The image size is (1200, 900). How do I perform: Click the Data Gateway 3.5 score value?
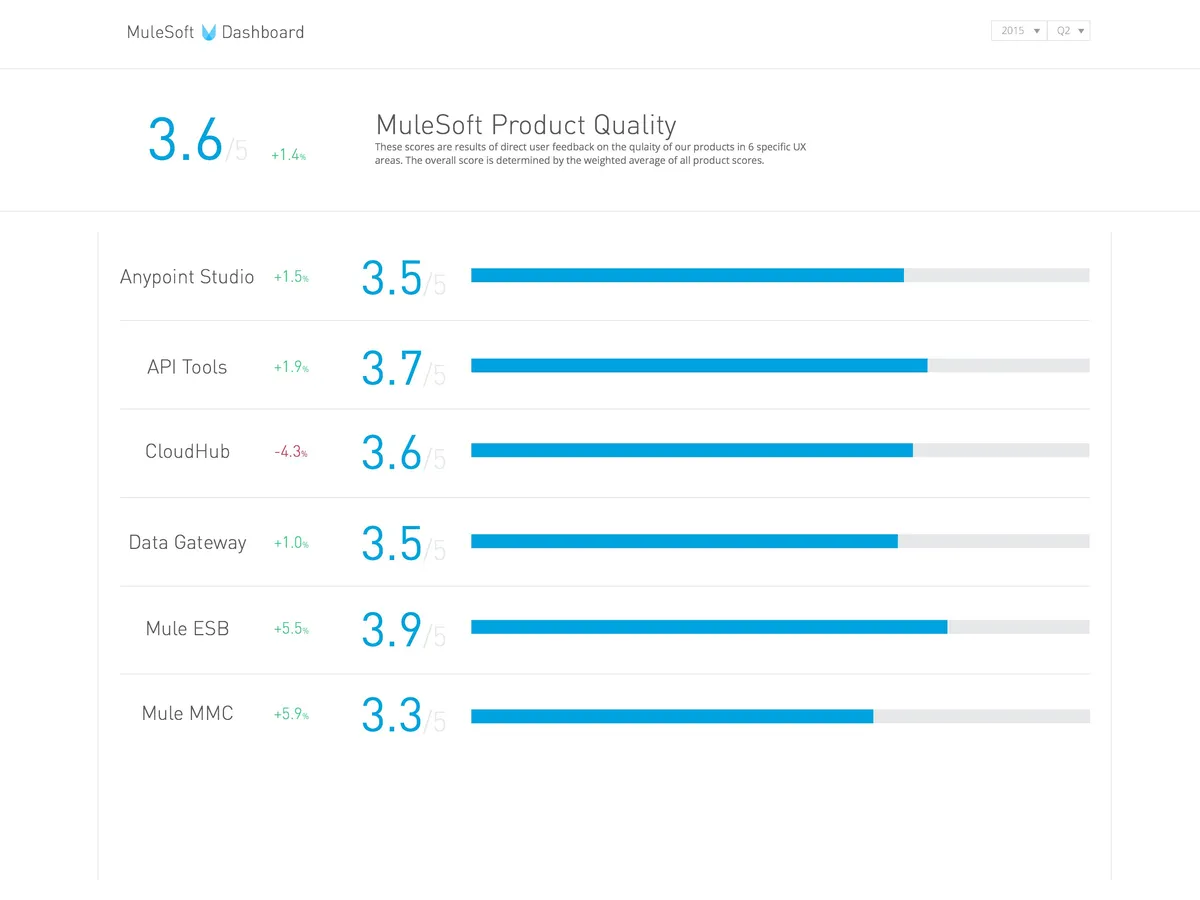point(392,544)
